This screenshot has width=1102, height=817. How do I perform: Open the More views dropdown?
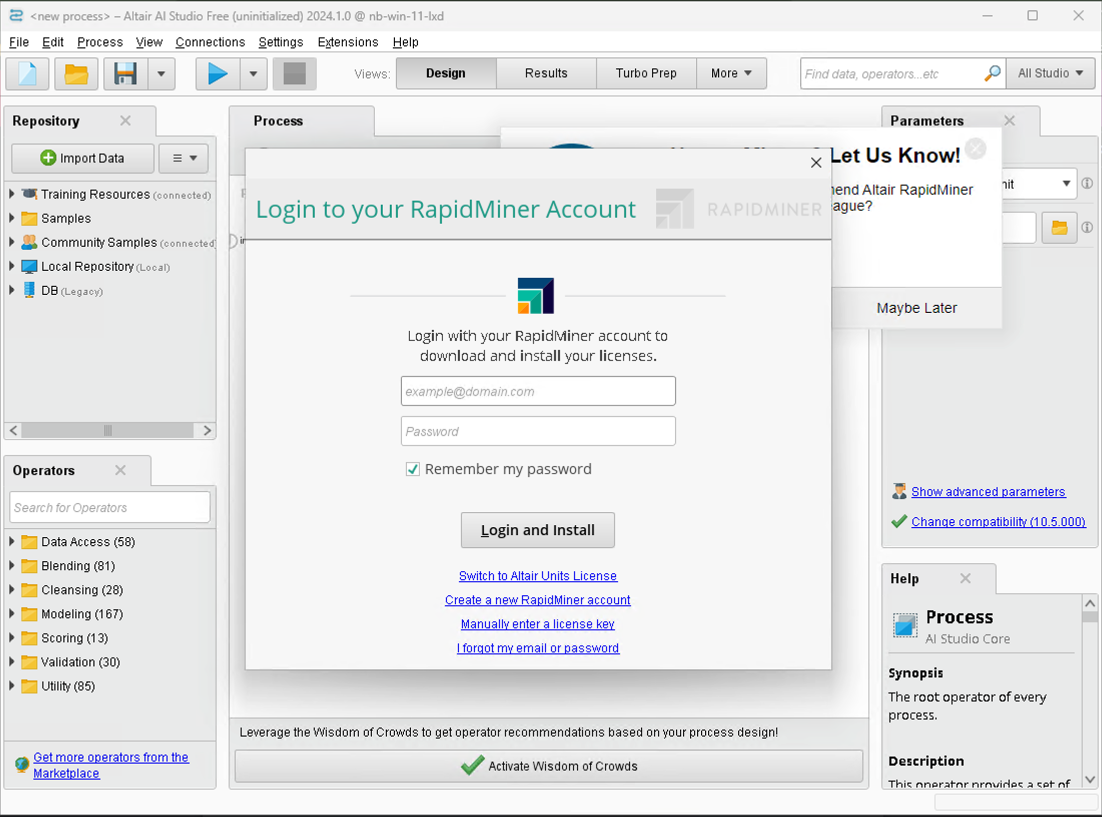pos(731,74)
